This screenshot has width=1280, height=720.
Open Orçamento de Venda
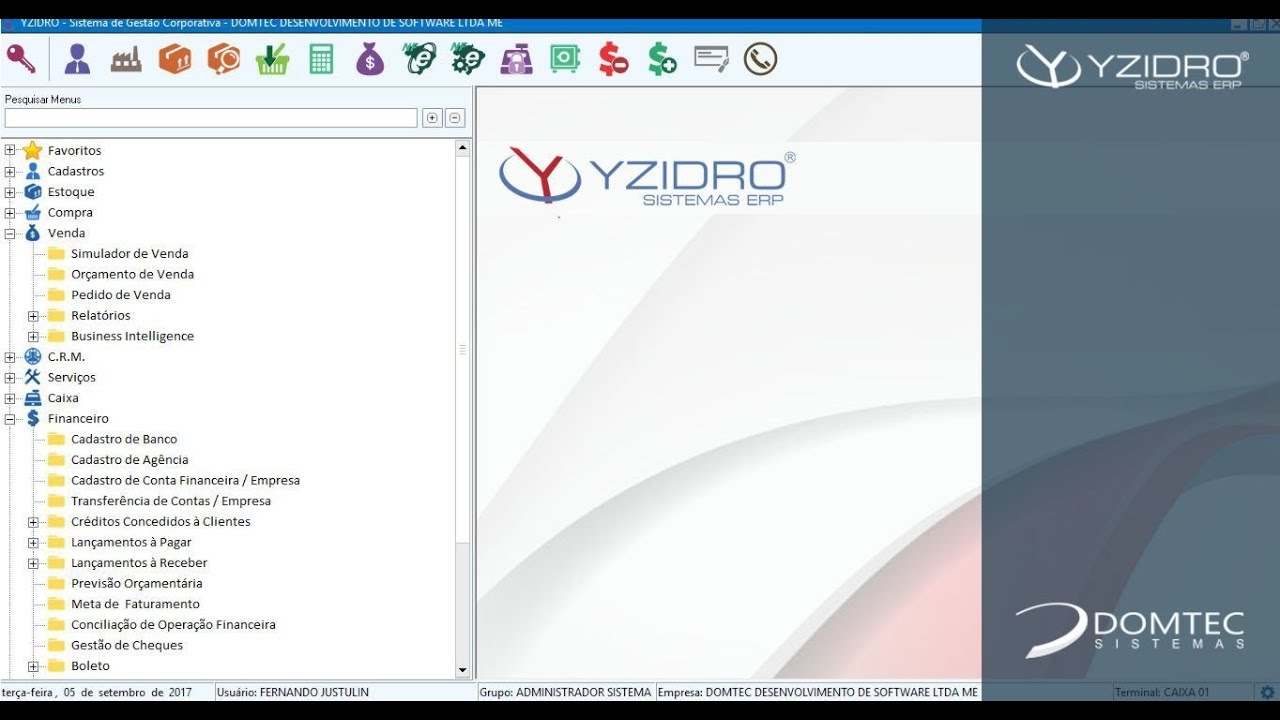[x=132, y=274]
